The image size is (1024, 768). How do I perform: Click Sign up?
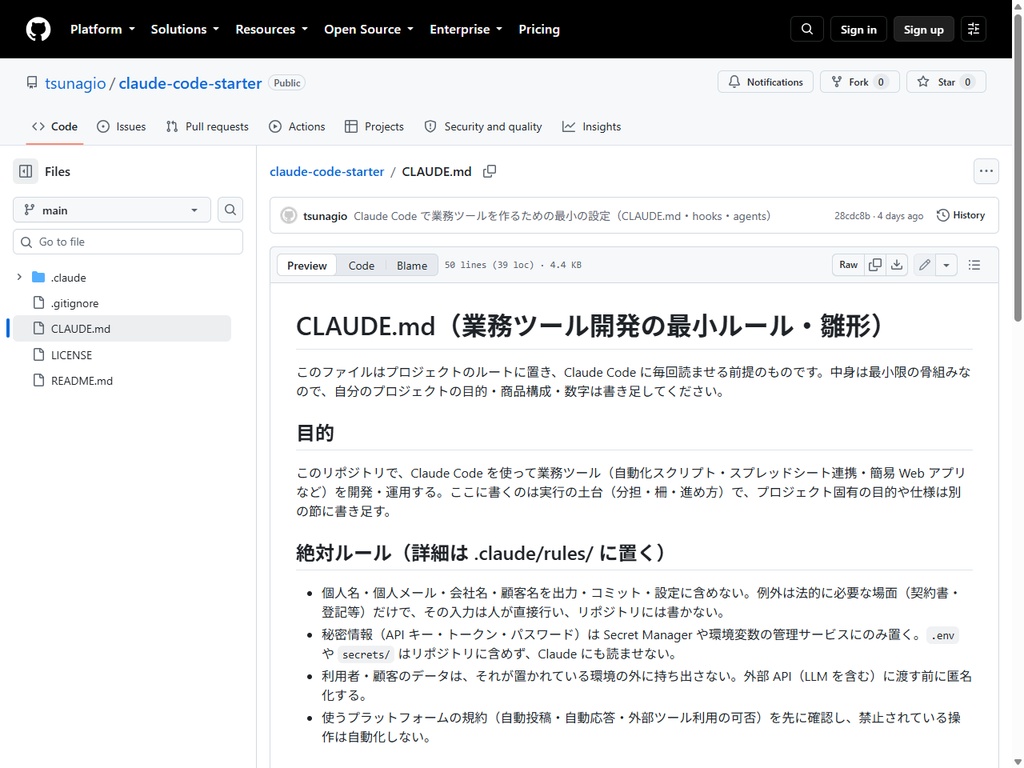(x=923, y=29)
